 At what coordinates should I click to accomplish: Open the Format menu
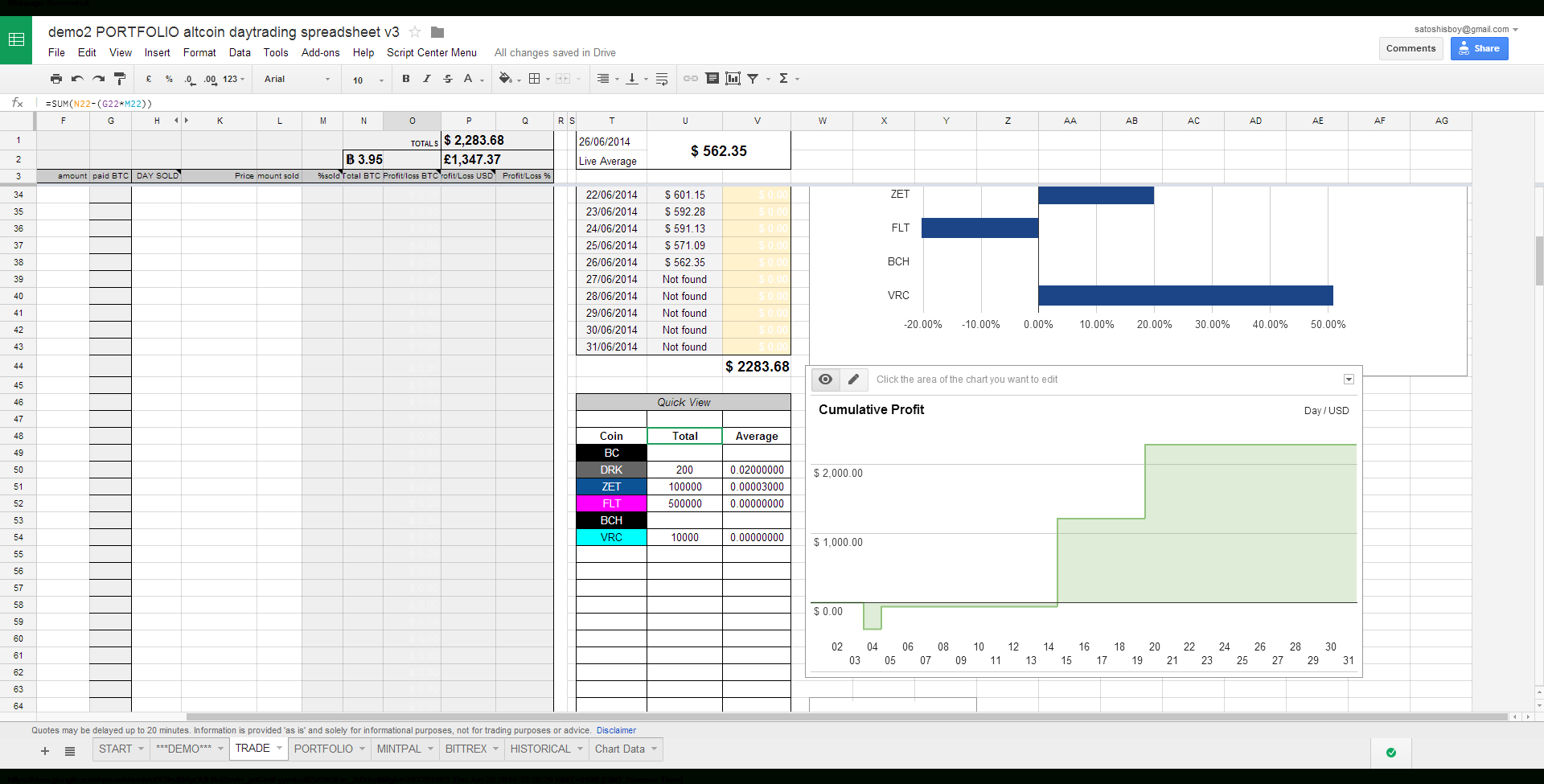pyautogui.click(x=199, y=52)
